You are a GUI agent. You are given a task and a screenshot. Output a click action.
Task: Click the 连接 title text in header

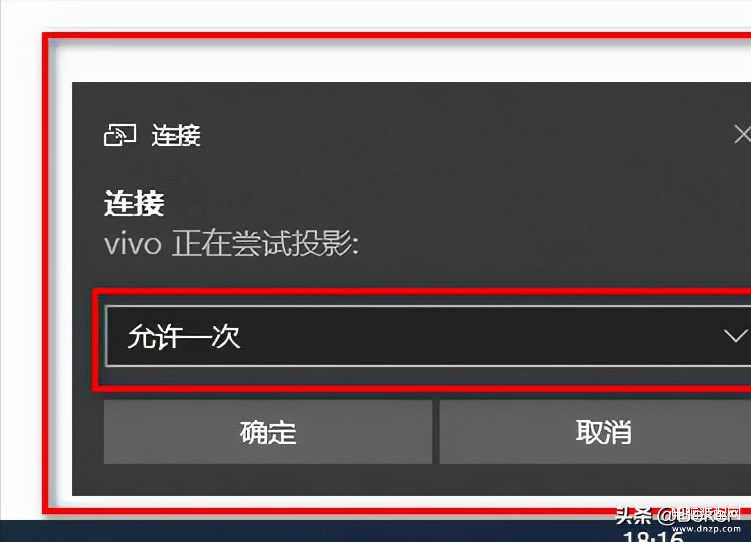coord(176,135)
